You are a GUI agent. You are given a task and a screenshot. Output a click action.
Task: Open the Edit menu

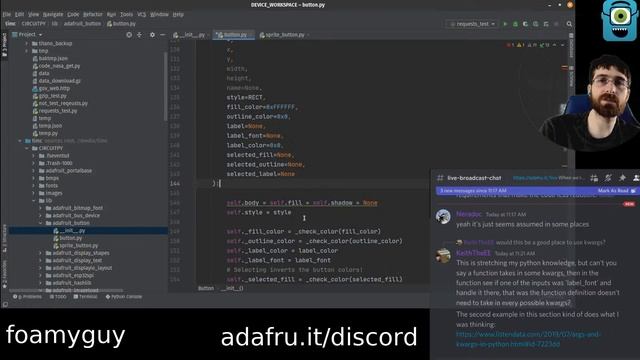pos(19,14)
